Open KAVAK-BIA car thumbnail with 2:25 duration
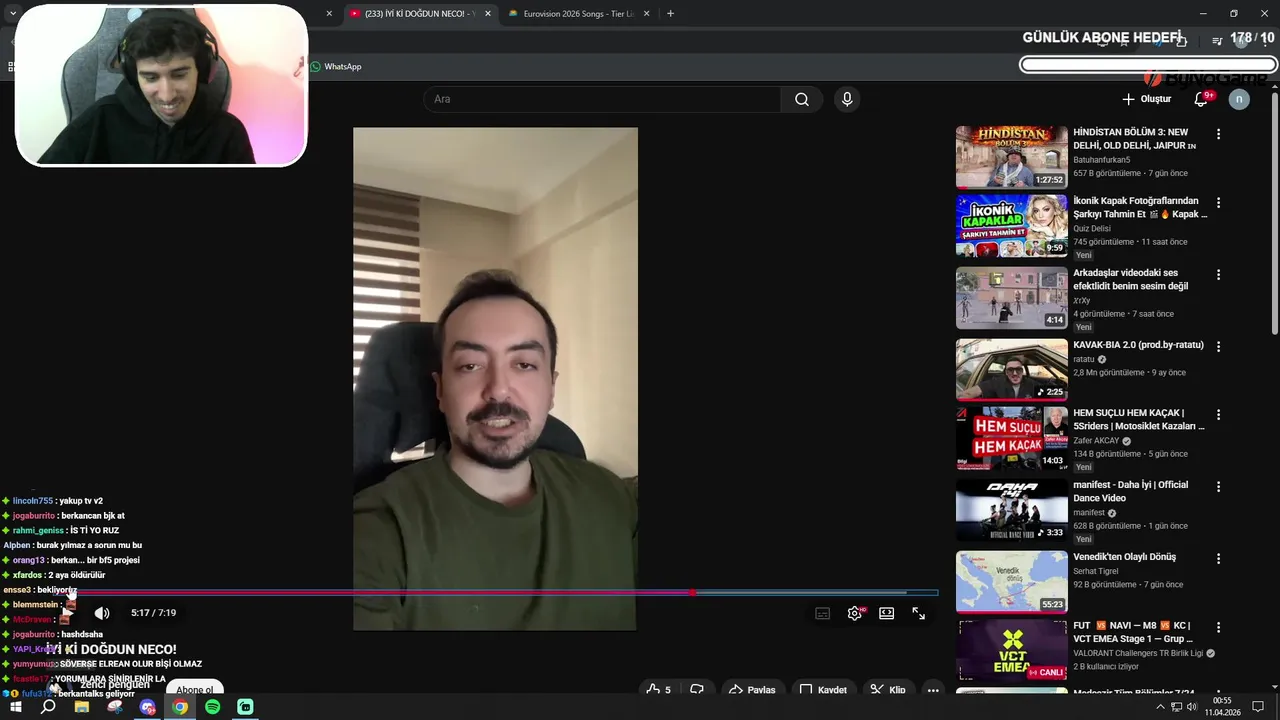 [1012, 369]
